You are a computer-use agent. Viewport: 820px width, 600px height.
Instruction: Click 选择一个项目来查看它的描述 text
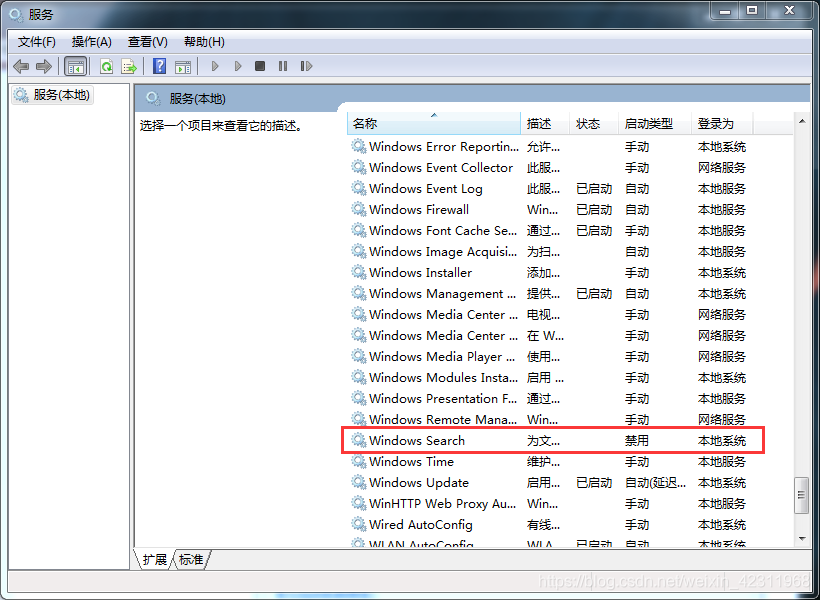[221, 126]
